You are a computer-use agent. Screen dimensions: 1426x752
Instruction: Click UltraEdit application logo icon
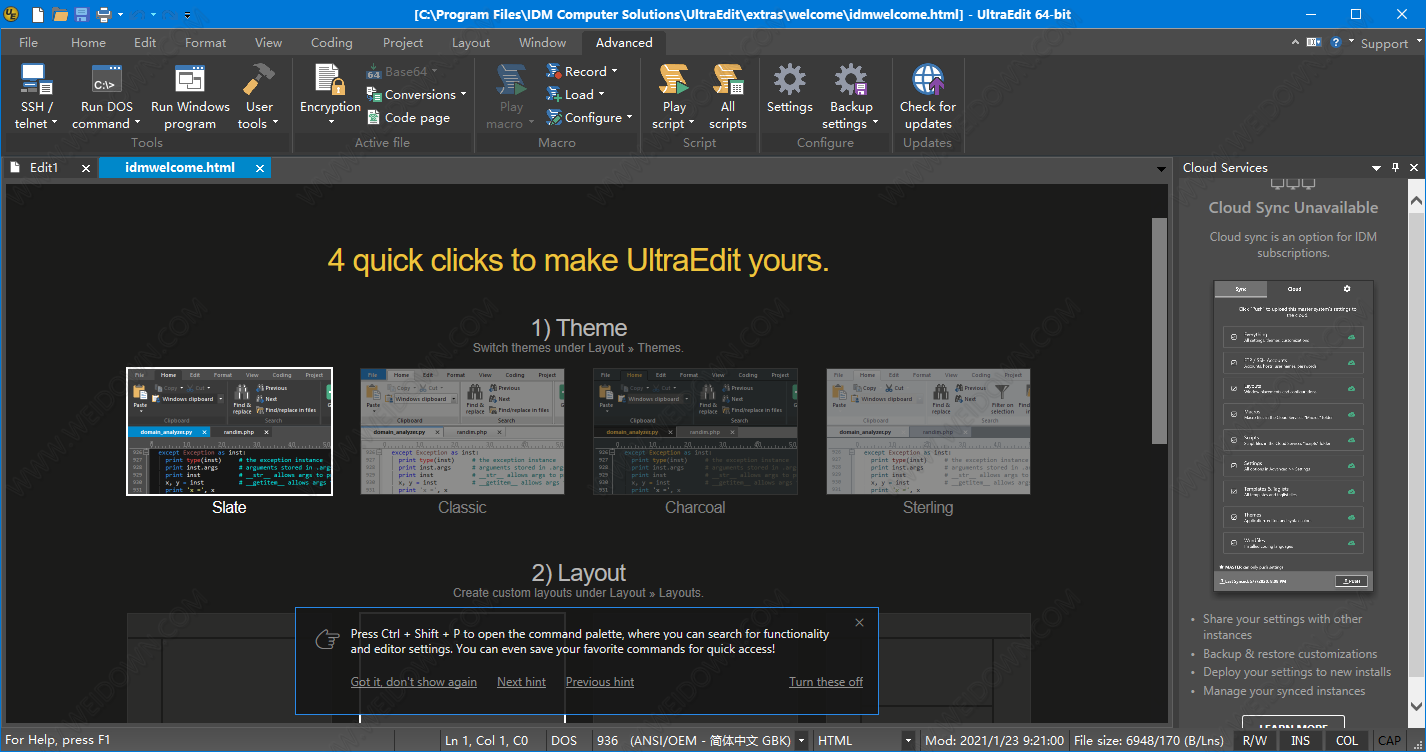[x=12, y=15]
